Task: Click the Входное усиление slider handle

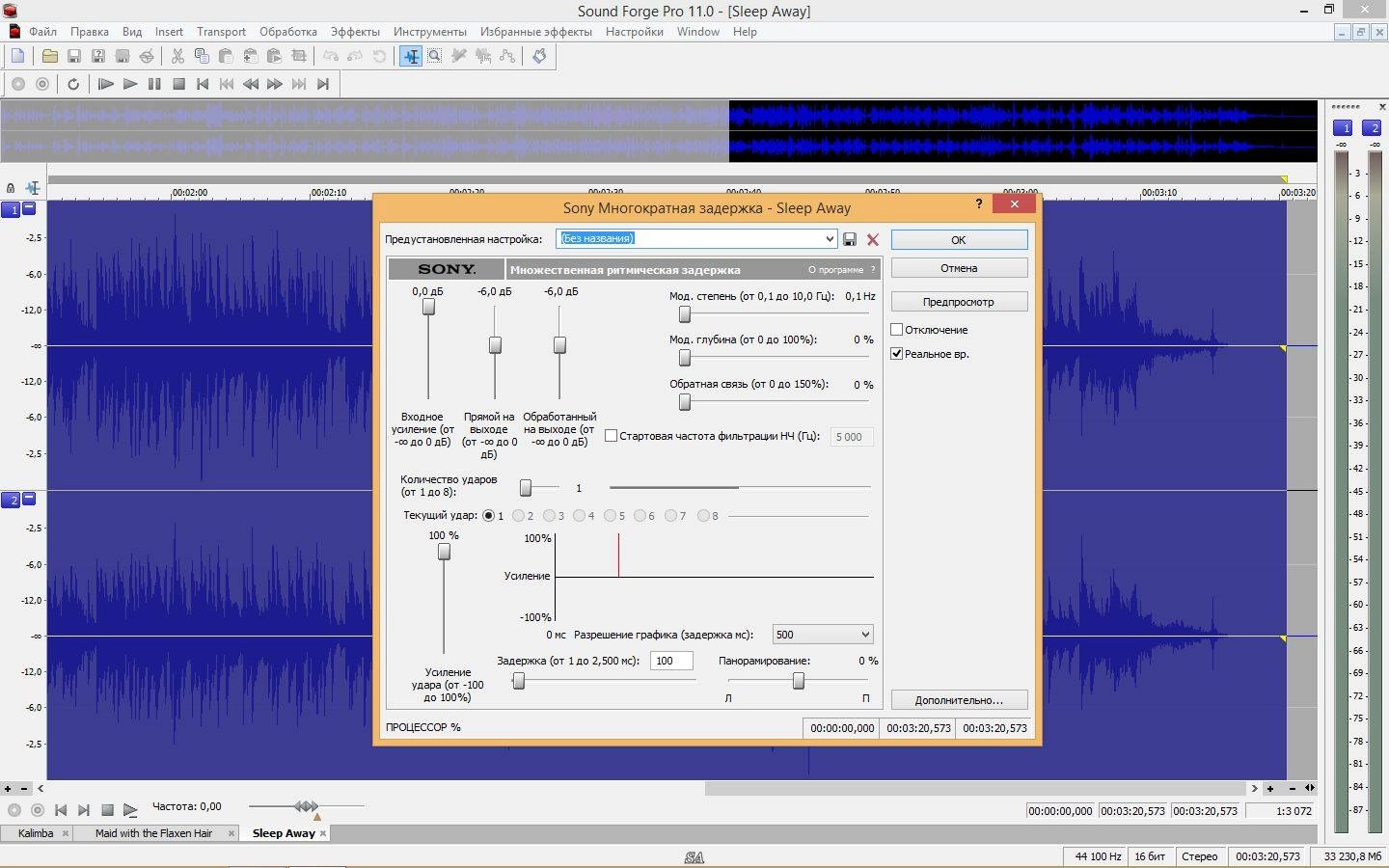Action: point(428,307)
